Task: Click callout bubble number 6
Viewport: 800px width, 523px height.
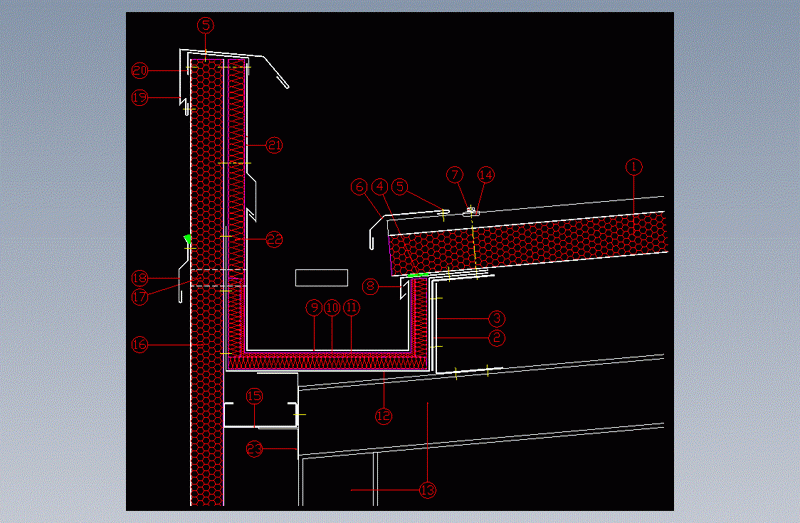Action: coord(359,186)
